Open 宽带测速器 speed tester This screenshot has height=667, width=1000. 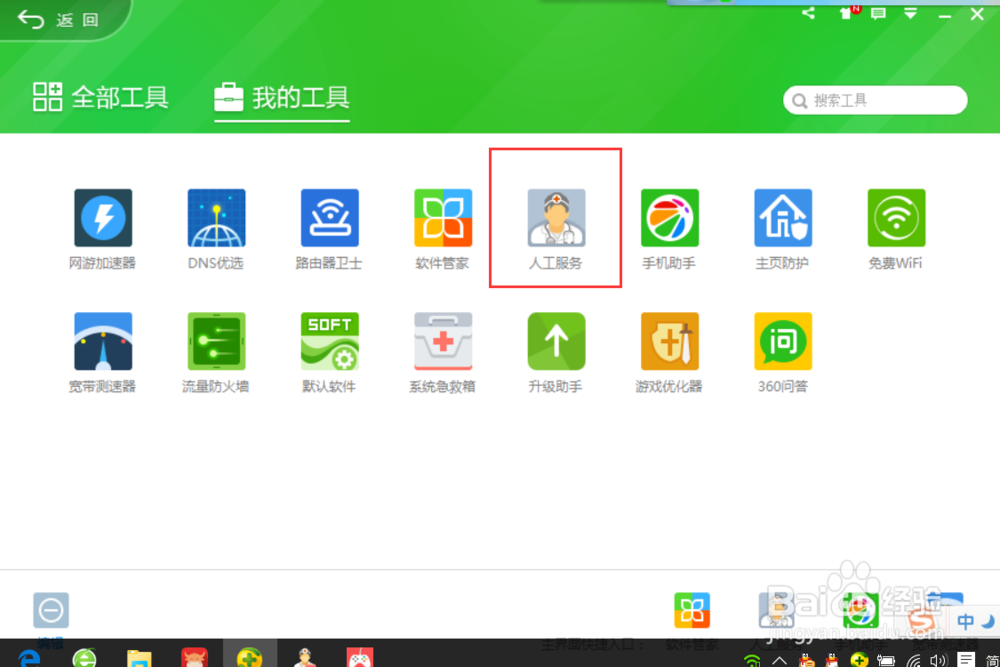pyautogui.click(x=103, y=341)
